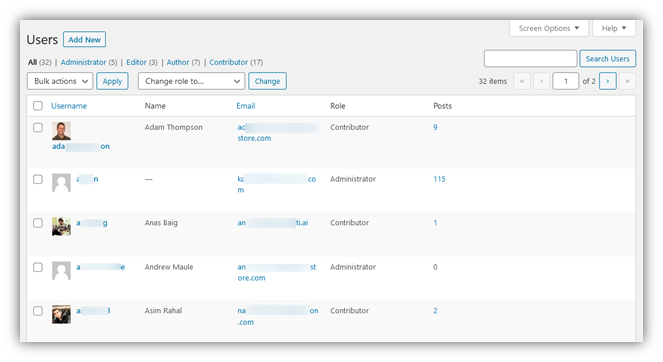Click Andrew Maule's placeholder avatar
This screenshot has width=663, height=362.
point(61,271)
